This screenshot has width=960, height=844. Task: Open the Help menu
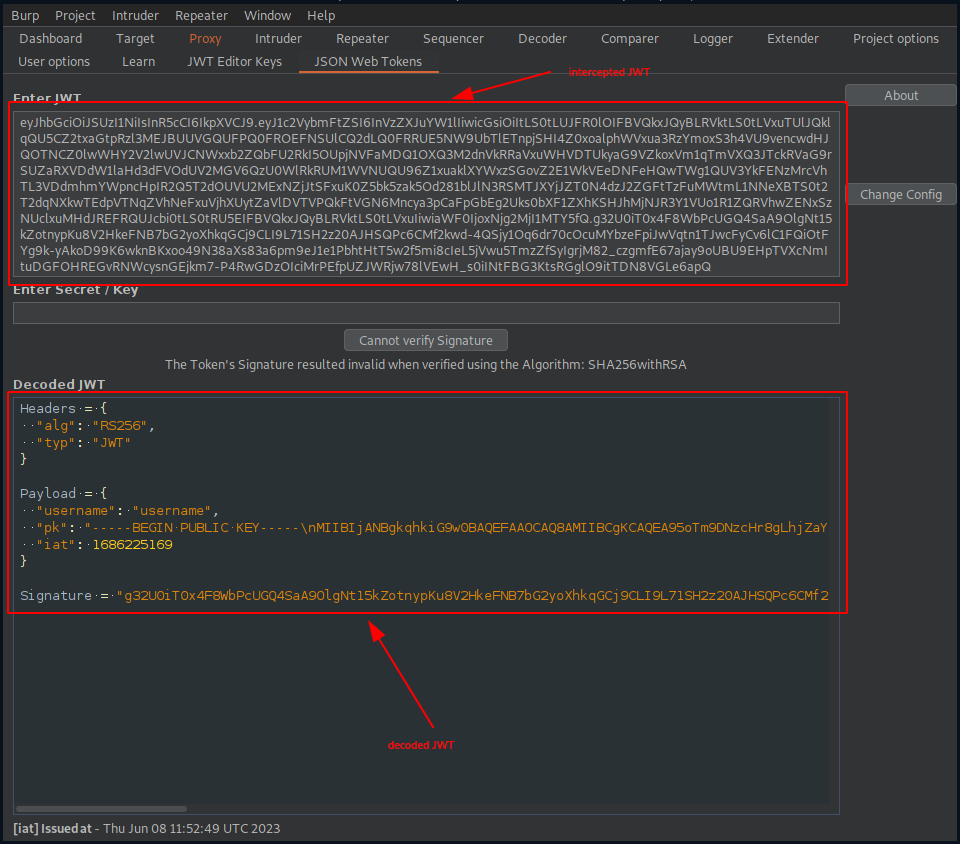click(x=321, y=15)
